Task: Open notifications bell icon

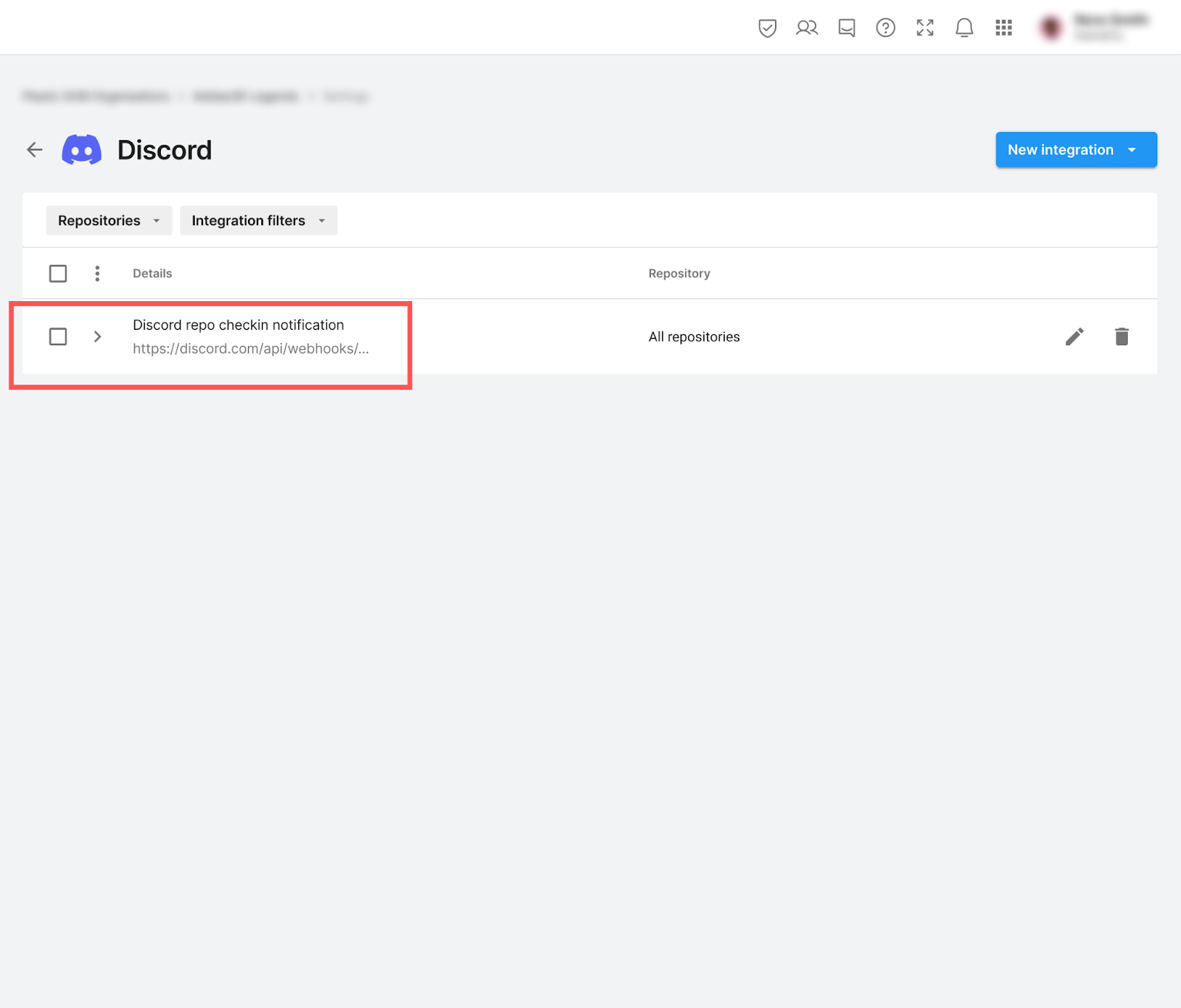Action: [964, 28]
